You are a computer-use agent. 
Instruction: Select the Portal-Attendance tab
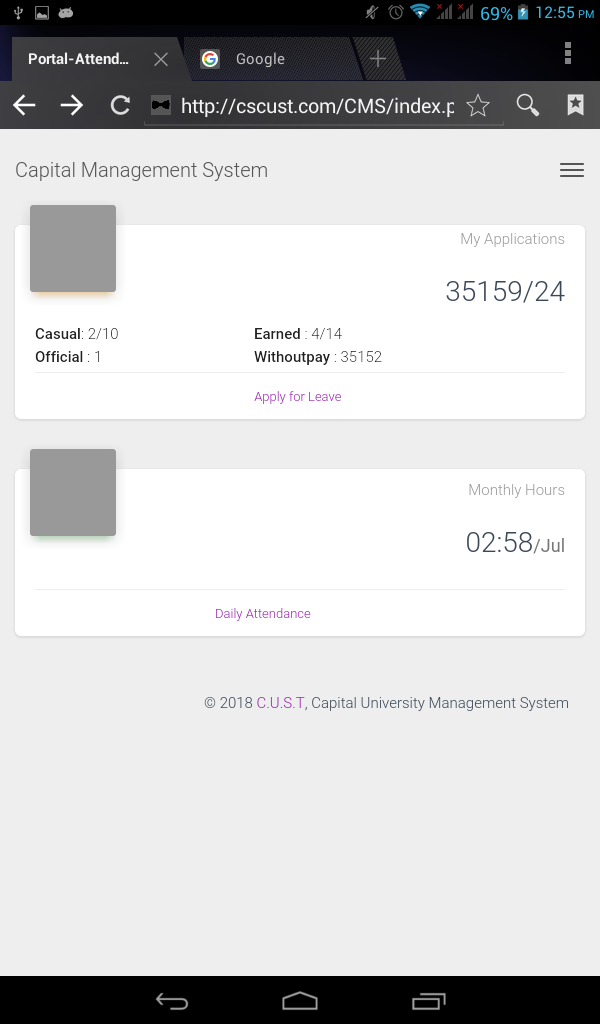pos(78,59)
